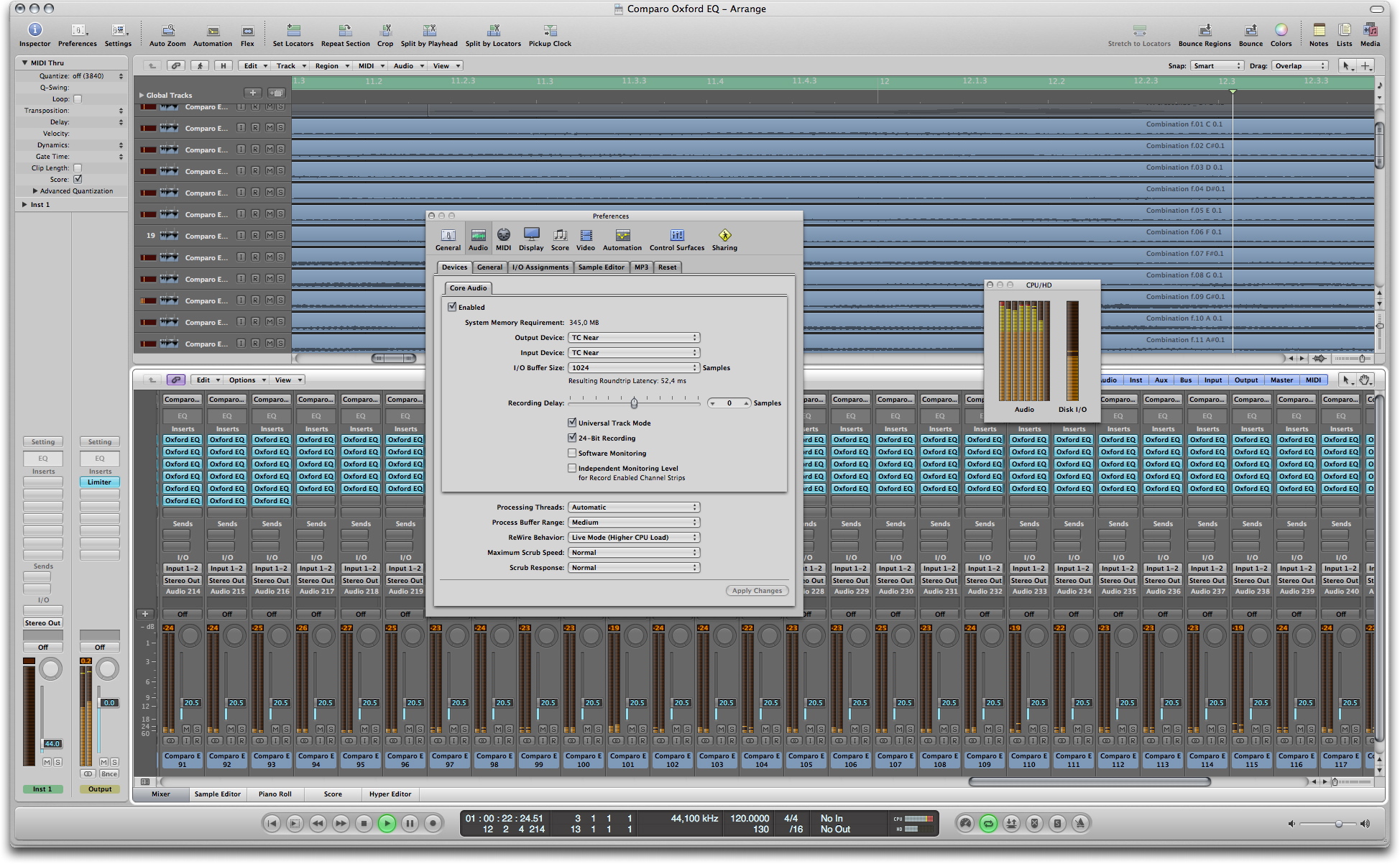
Task: Enable Independent Monitoring Level checkbox
Action: tap(572, 468)
